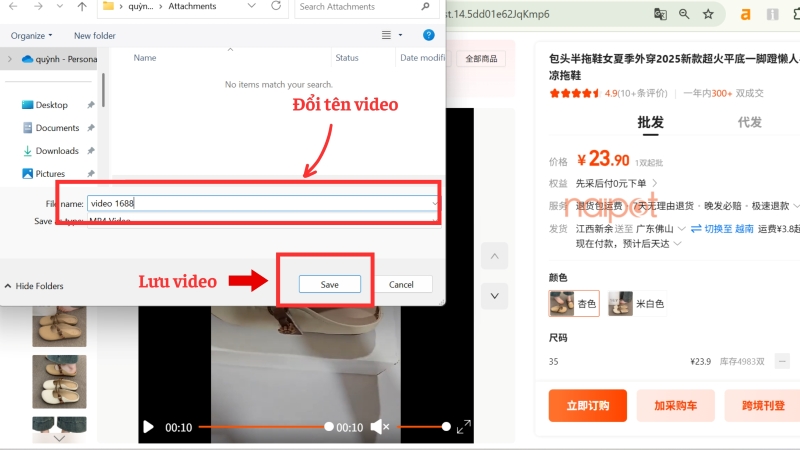The height and width of the screenshot is (450, 800).
Task: Open the Downloads folder
Action: pyautogui.click(x=57, y=151)
